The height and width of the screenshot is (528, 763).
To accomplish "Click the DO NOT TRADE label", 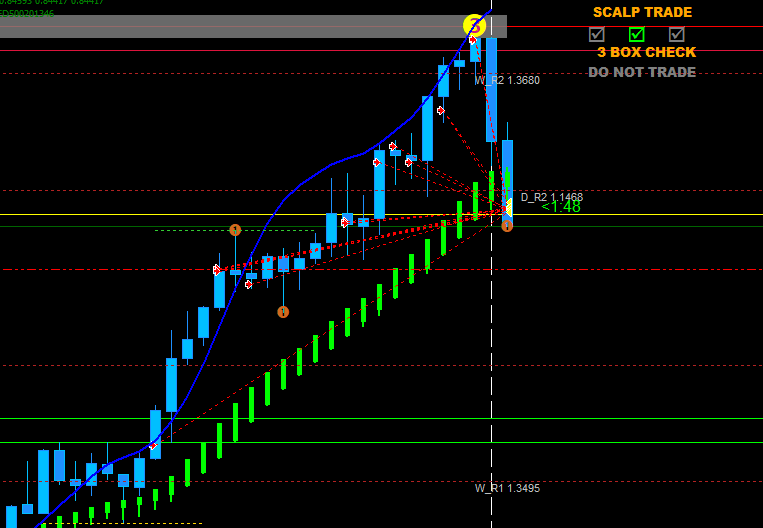I will coord(642,72).
